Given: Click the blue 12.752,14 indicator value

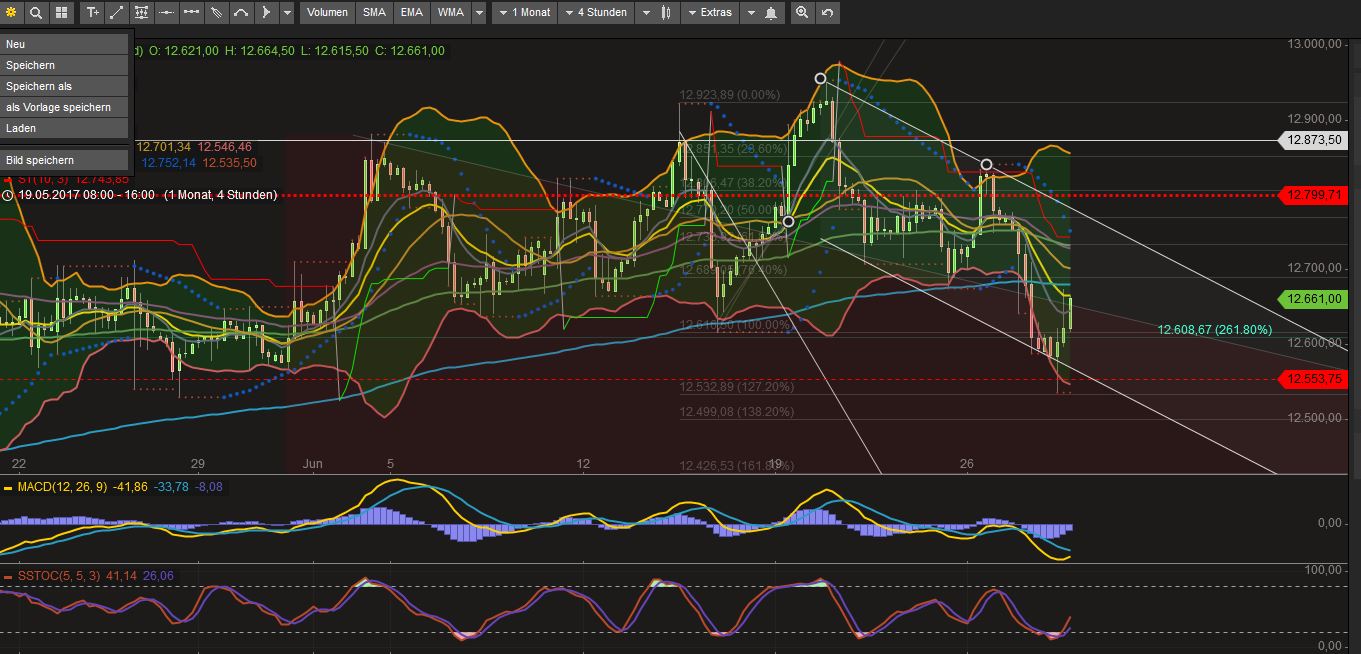Looking at the screenshot, I should coord(169,162).
